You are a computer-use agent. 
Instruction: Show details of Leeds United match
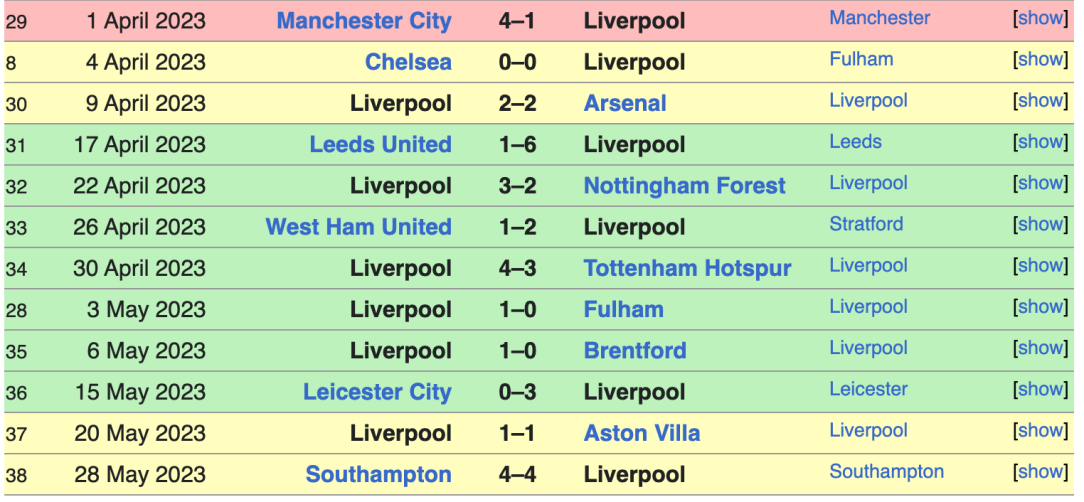coord(1040,142)
